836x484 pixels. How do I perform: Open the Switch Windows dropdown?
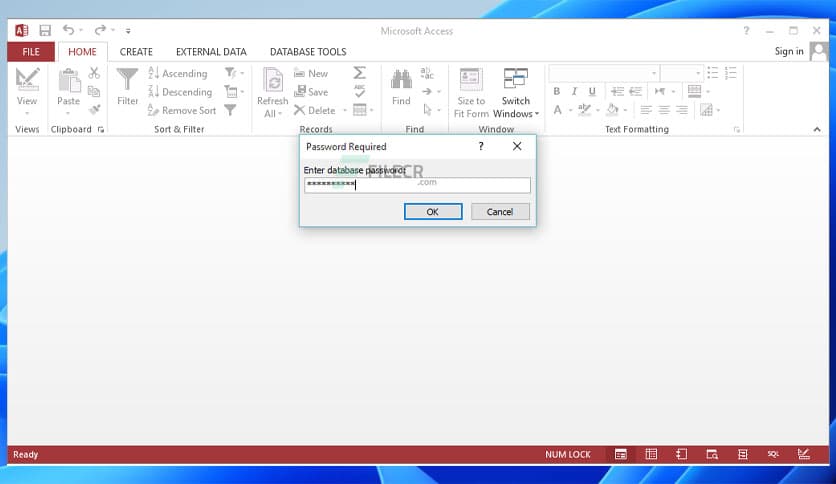pyautogui.click(x=516, y=107)
